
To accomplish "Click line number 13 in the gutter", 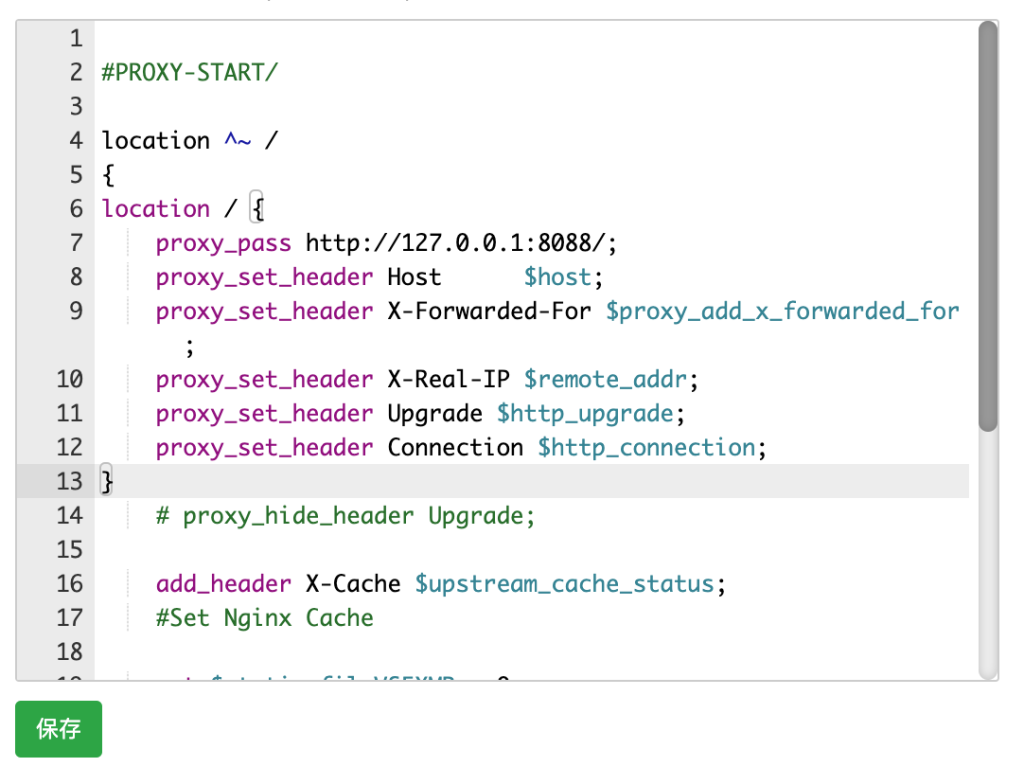I will (x=69, y=481).
